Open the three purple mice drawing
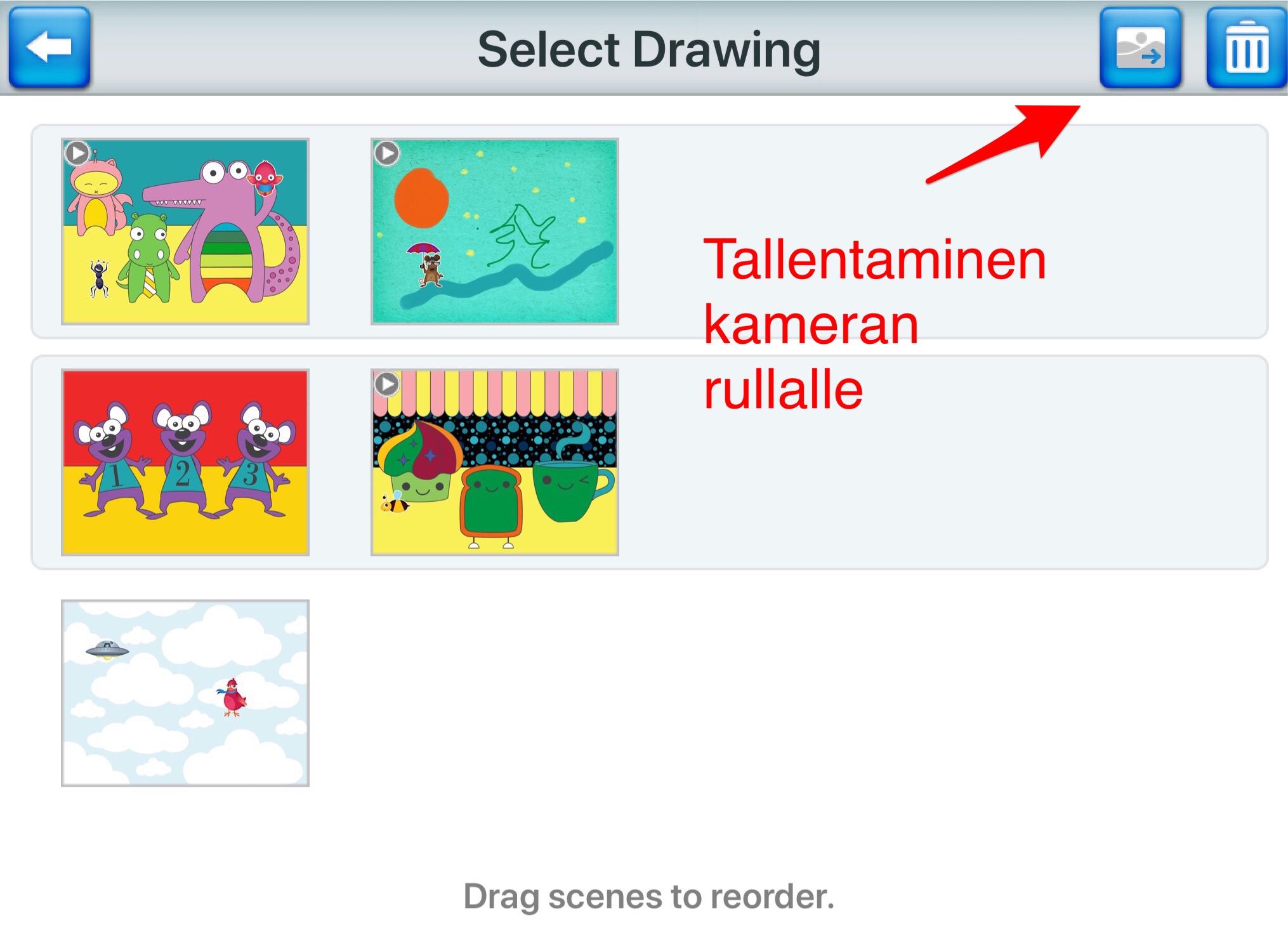This screenshot has width=1288, height=925. click(185, 462)
